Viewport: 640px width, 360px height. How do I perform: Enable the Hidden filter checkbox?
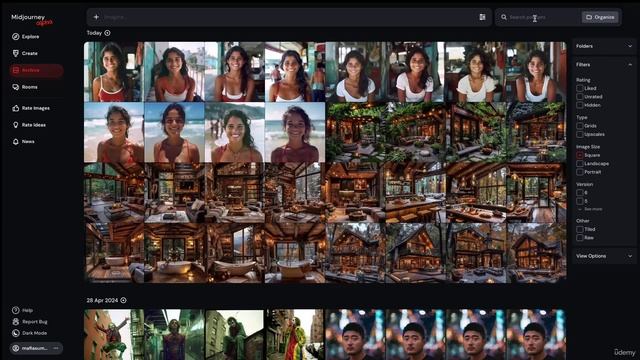pos(580,105)
